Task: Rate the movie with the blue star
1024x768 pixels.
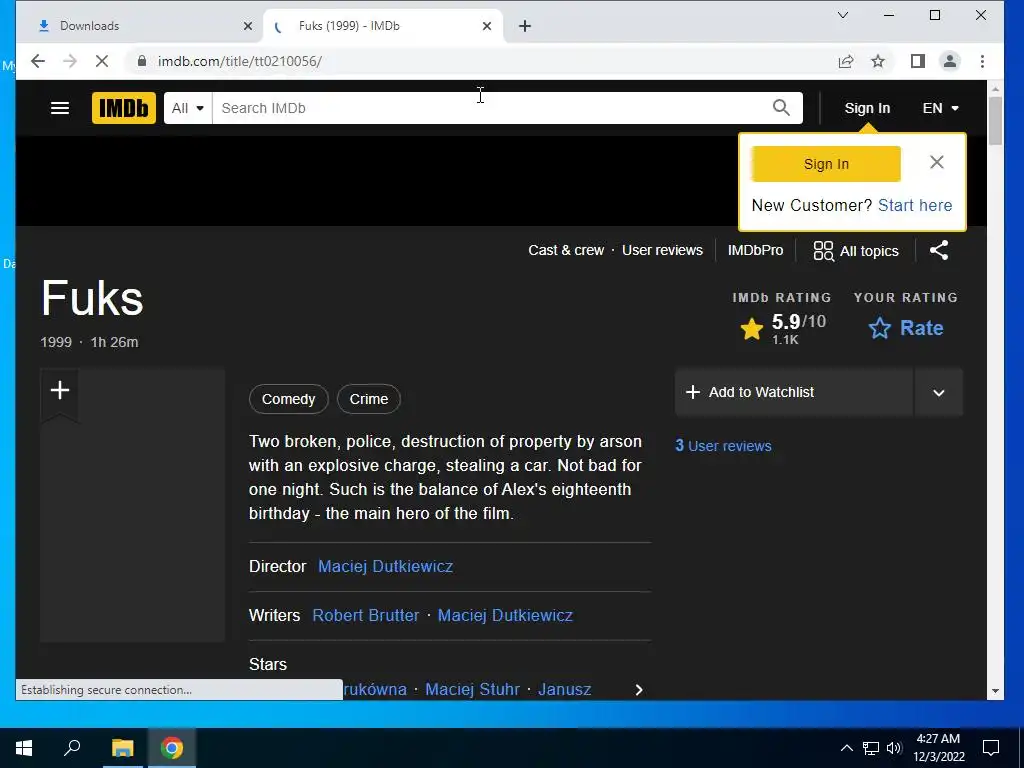Action: point(879,328)
